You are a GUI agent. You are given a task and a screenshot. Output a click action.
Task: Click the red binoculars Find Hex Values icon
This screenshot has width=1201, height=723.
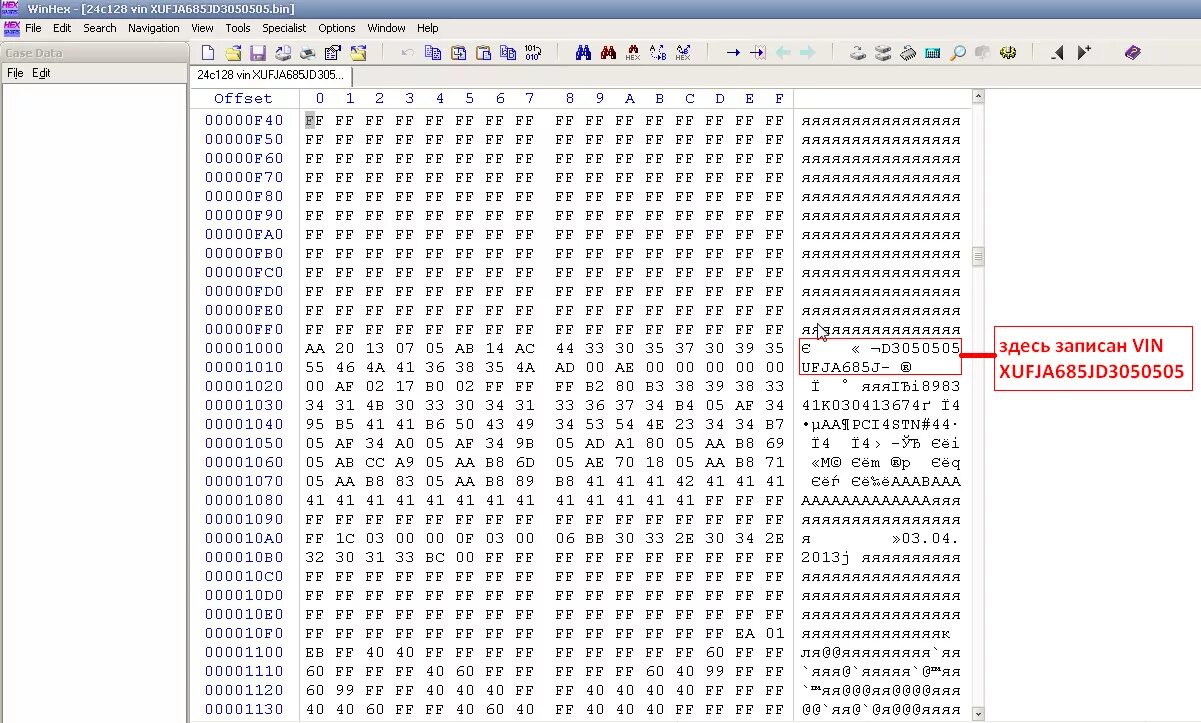click(608, 53)
